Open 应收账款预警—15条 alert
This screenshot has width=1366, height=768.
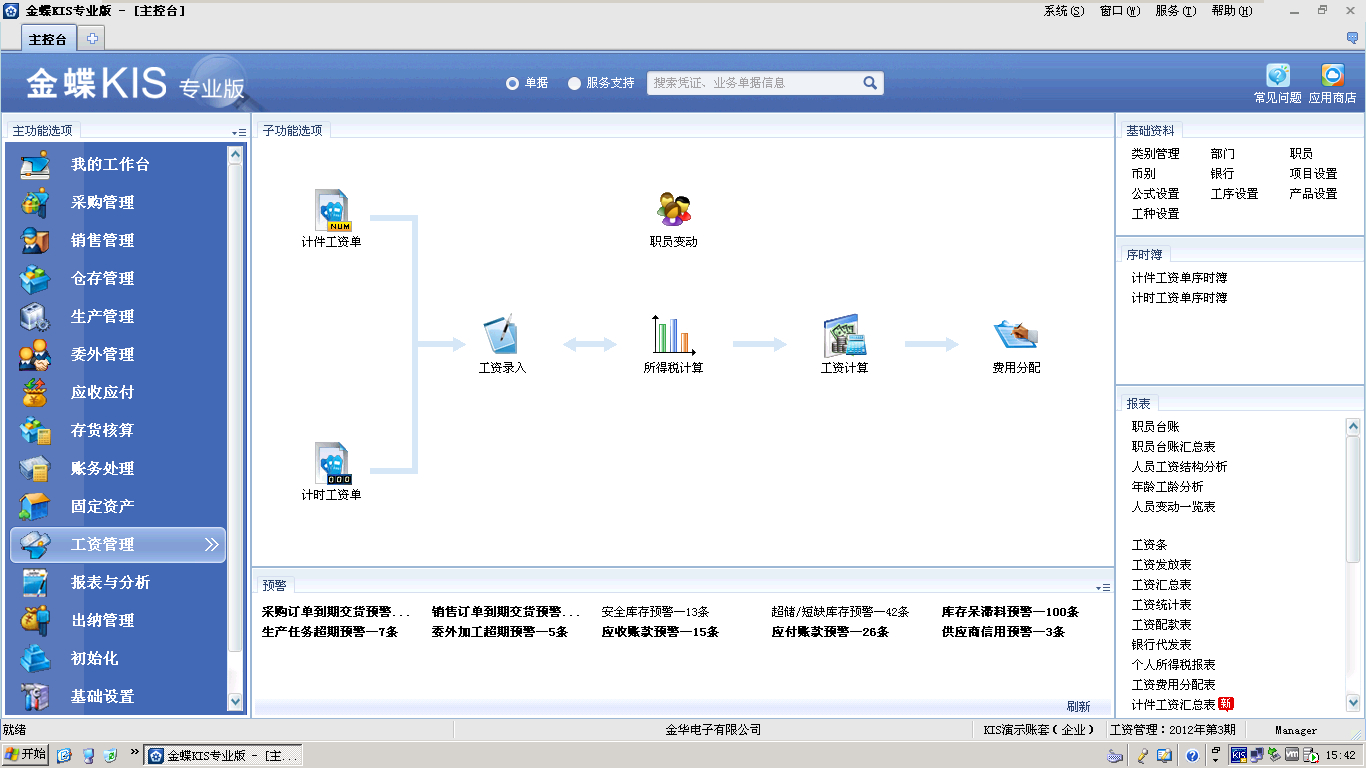click(x=660, y=632)
